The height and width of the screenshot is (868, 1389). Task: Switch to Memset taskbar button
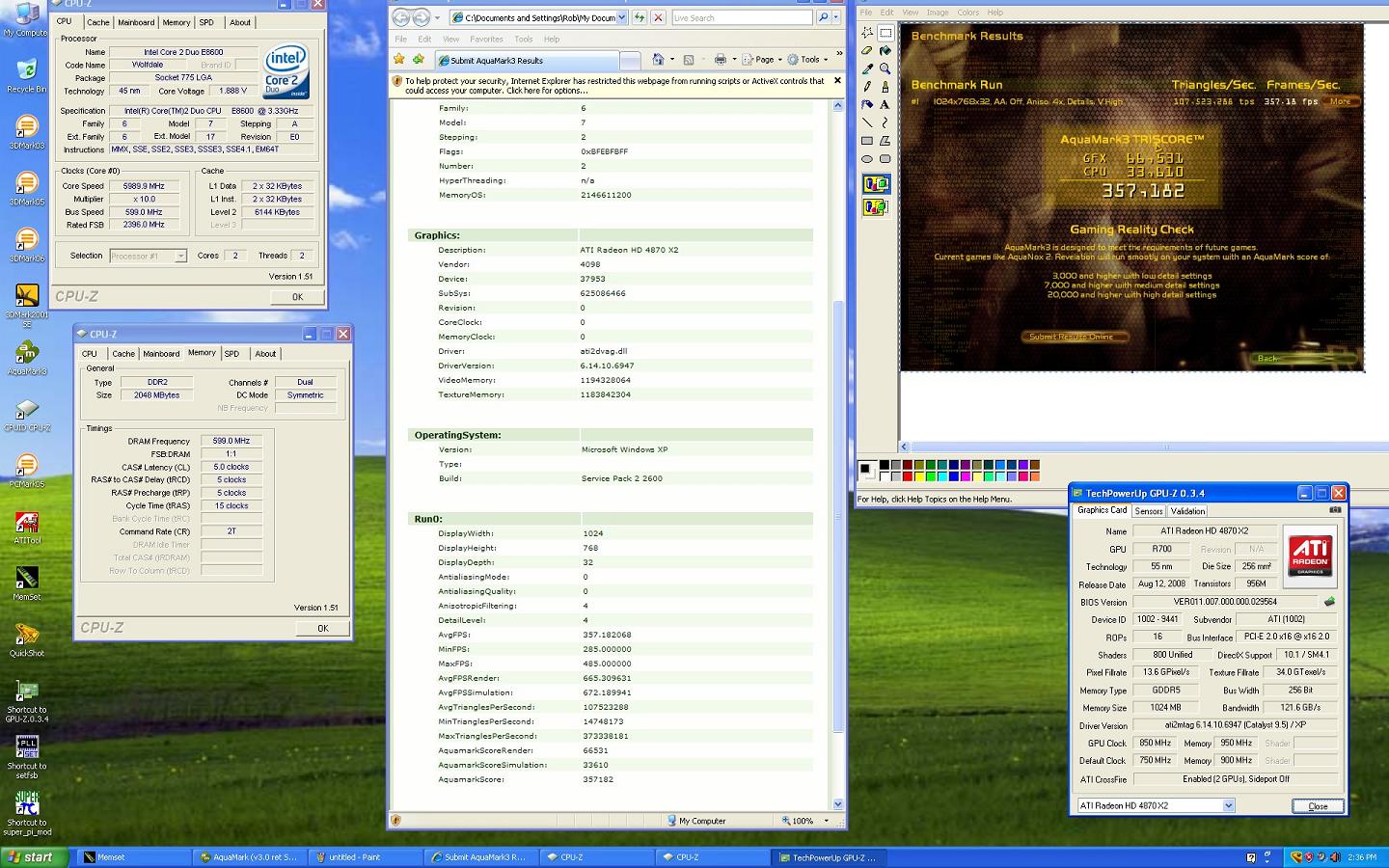134,857
